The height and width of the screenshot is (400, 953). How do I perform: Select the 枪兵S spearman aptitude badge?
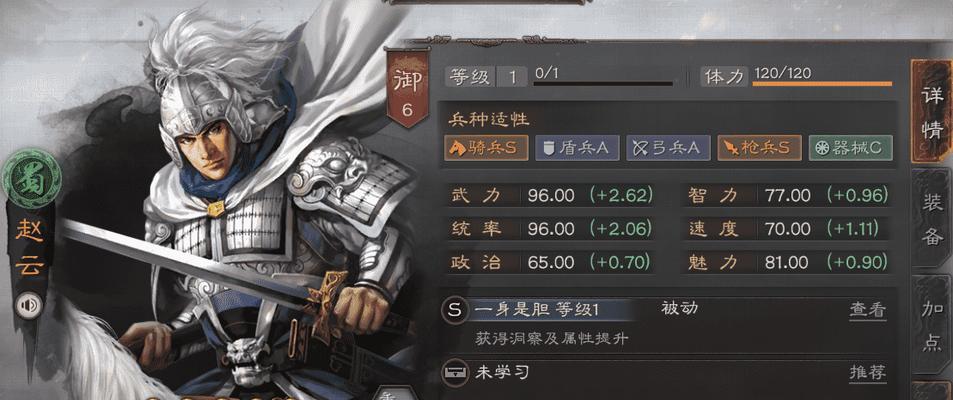(759, 148)
